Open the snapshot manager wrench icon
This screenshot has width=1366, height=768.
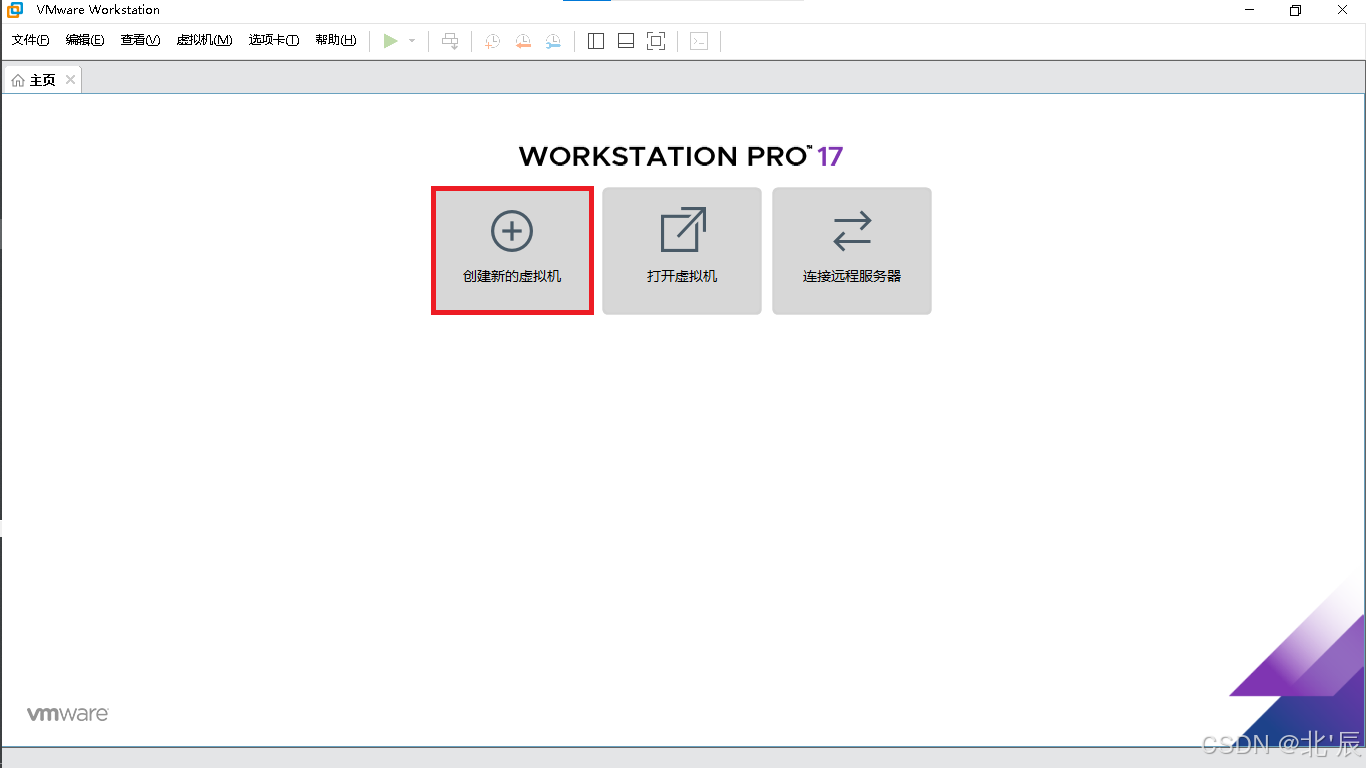pos(553,41)
